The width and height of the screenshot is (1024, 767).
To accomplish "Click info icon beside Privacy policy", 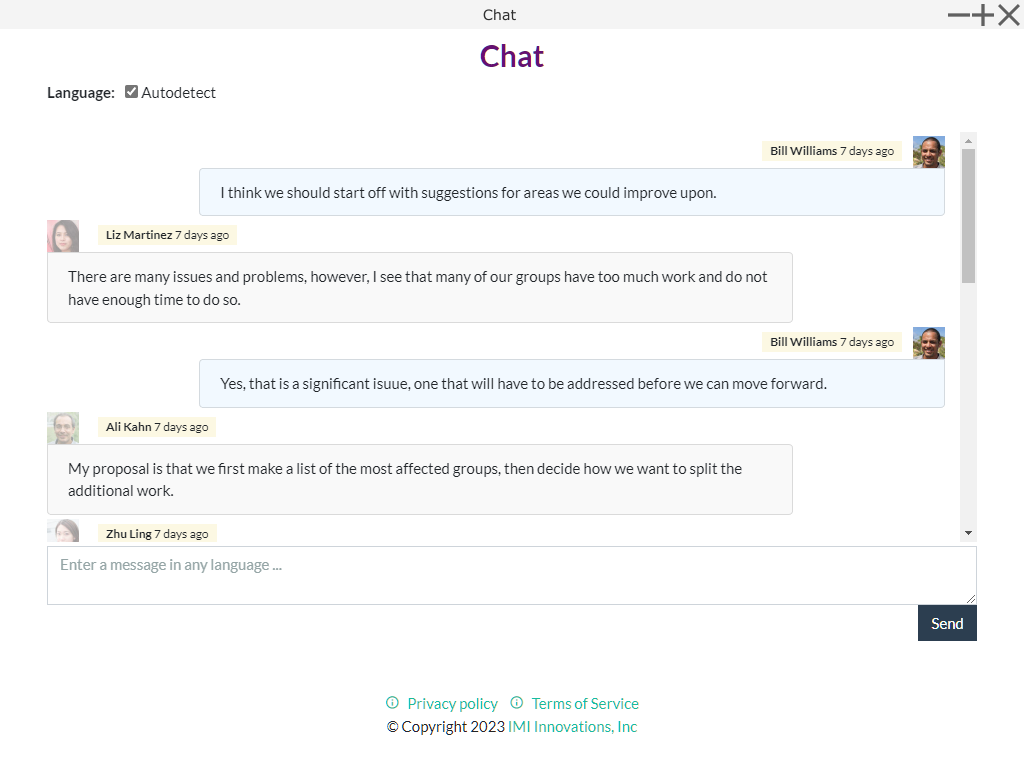I will point(392,703).
